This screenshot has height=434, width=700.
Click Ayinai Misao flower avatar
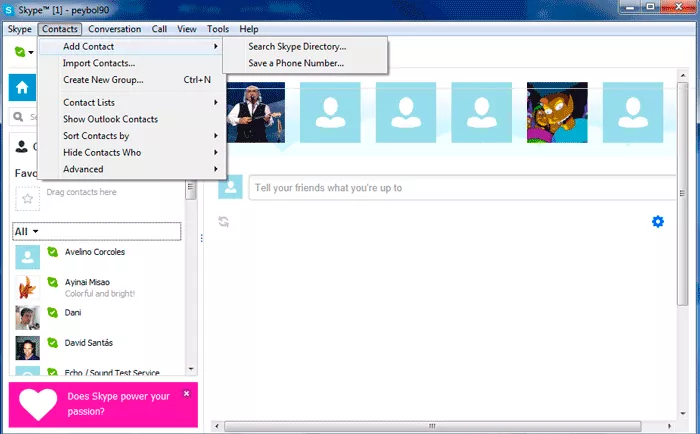point(28,288)
